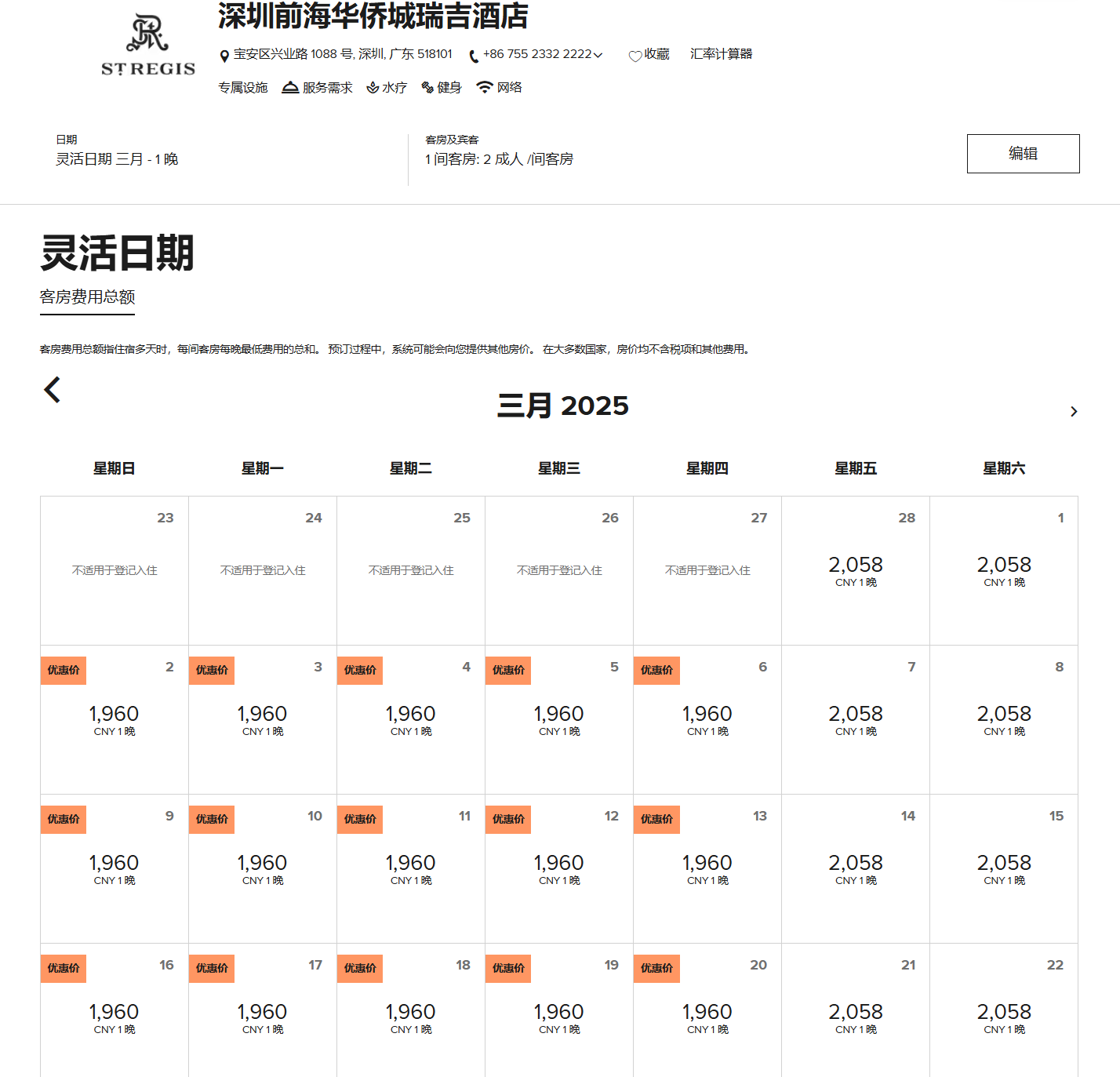1120x1077 pixels.
Task: Click the rooms and guests 1 间客房 field
Action: [x=499, y=159]
